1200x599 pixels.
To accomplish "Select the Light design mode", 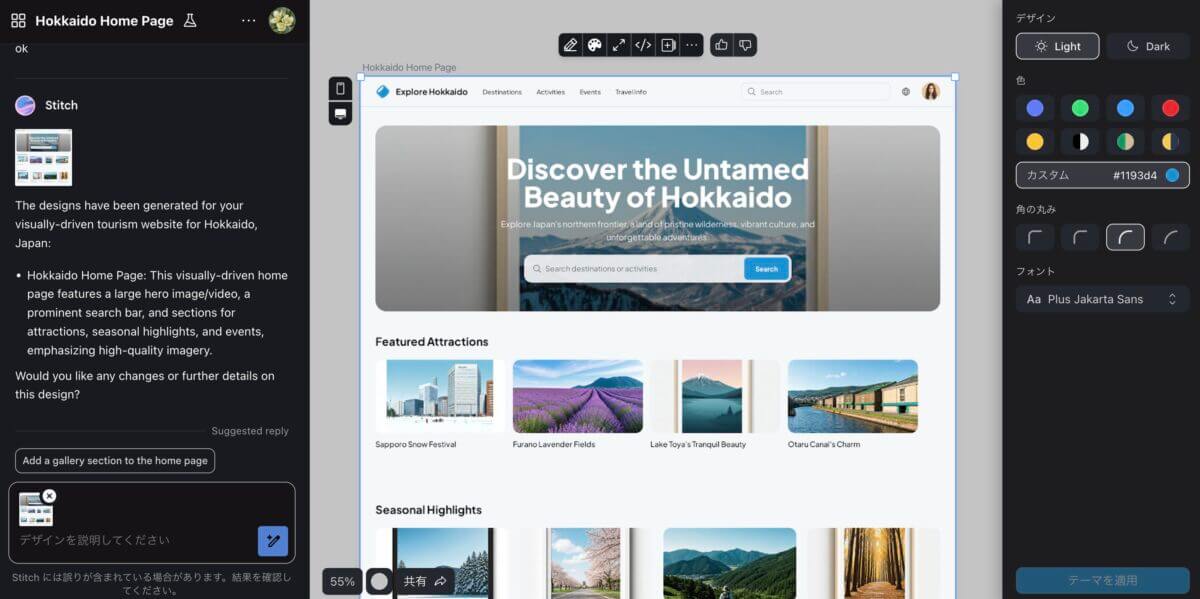I will coord(1057,46).
